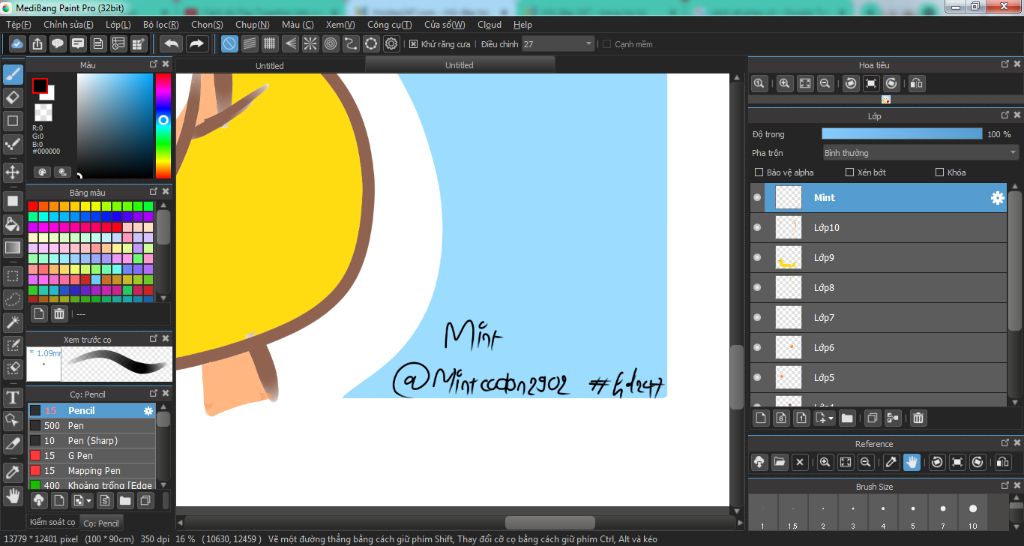The height and width of the screenshot is (546, 1024).
Task: Click the Lớp9 layer thumbnail
Action: tap(788, 257)
